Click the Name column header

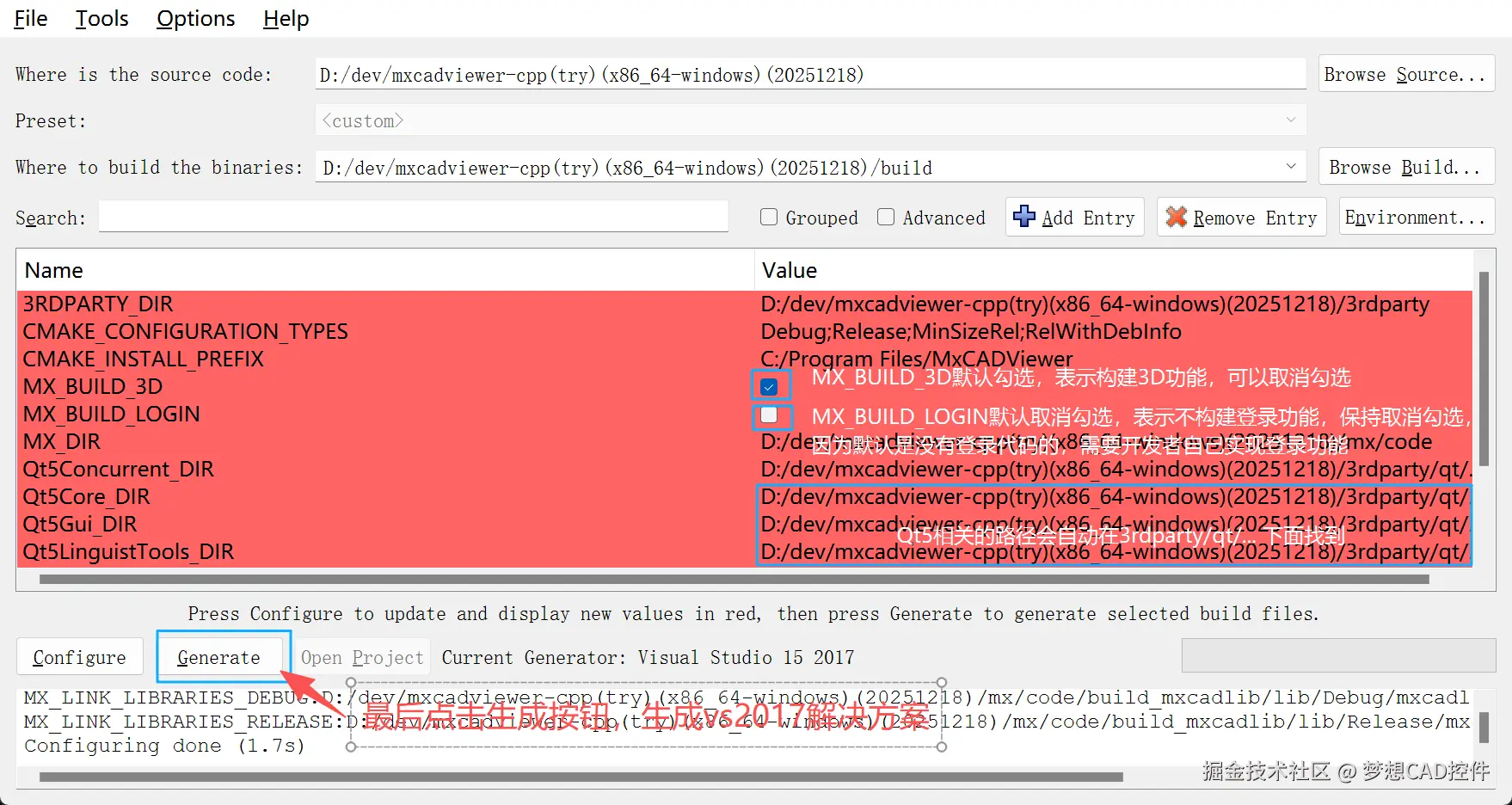[385, 270]
